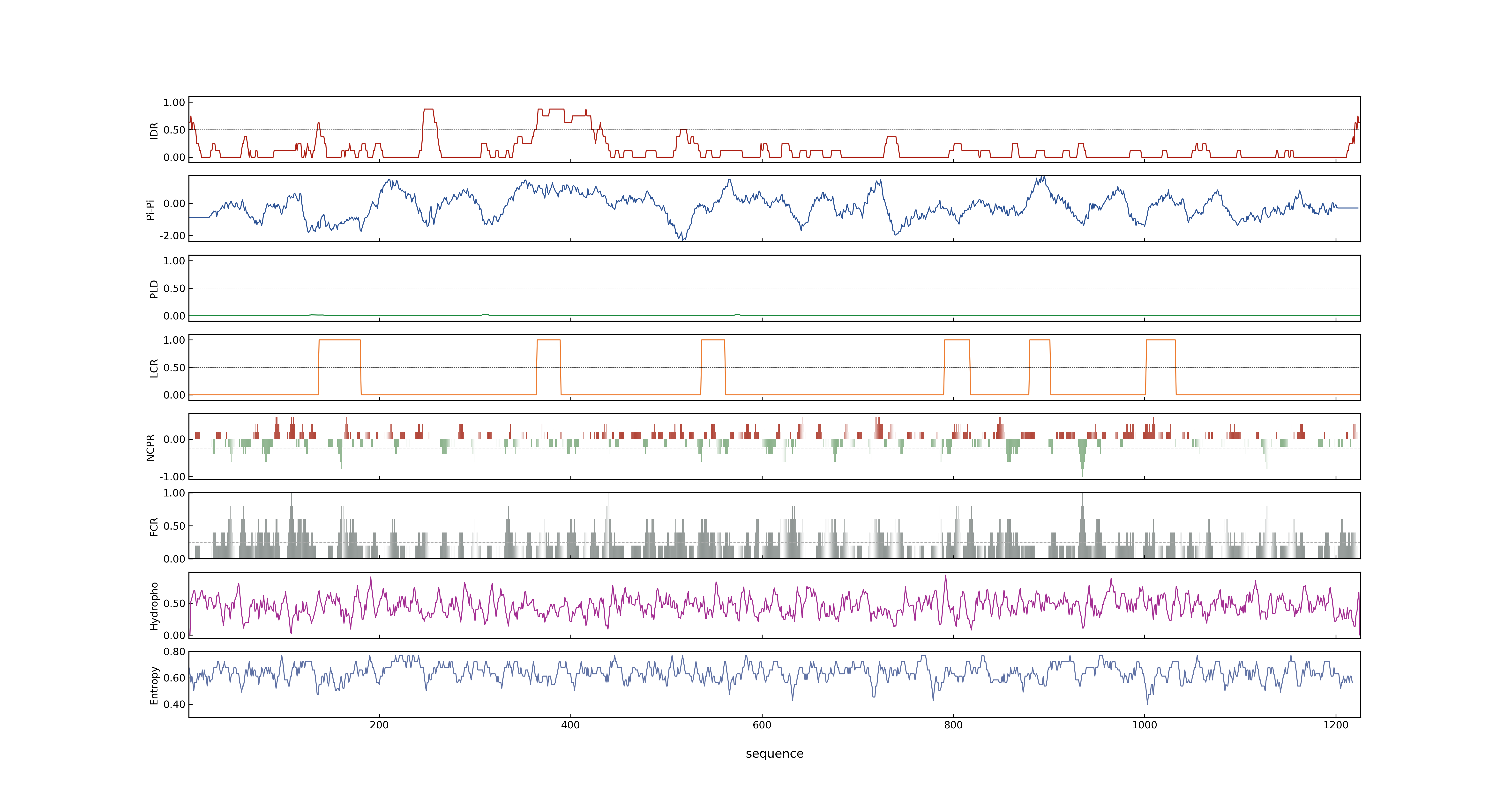Click the 0.40 tick in Entropy panel
This screenshot has height=806, width=1512.
click(x=174, y=704)
